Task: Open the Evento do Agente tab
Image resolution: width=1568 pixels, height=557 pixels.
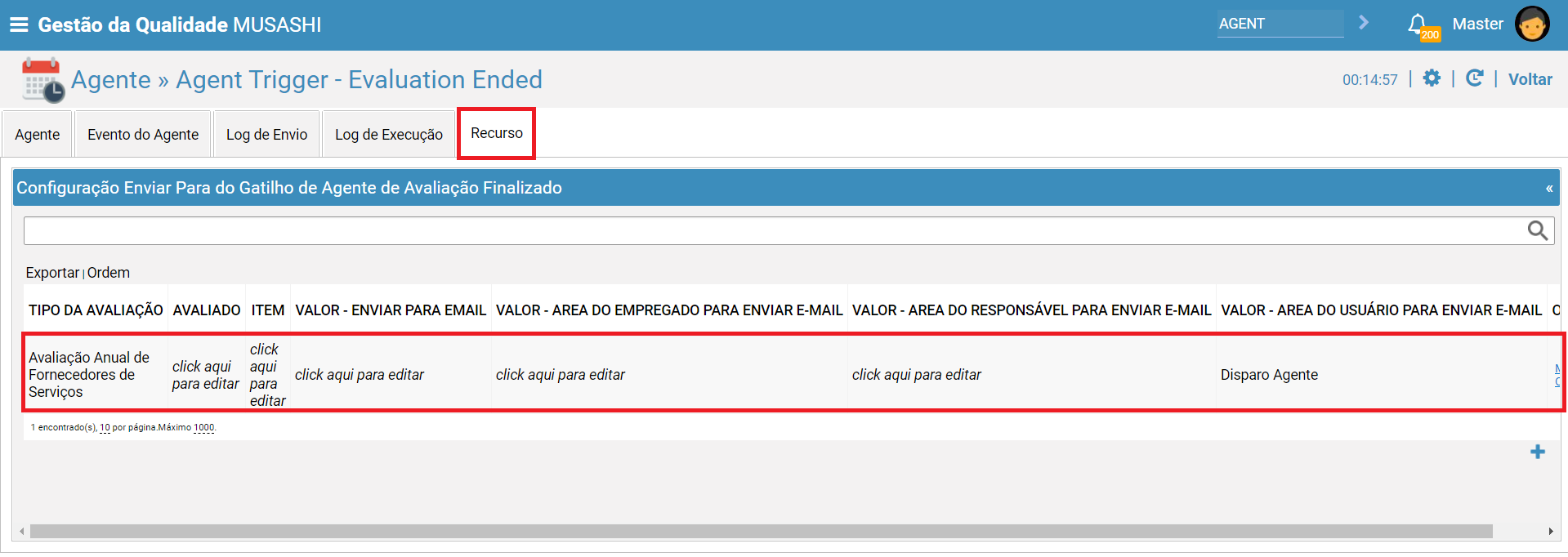Action: (143, 135)
